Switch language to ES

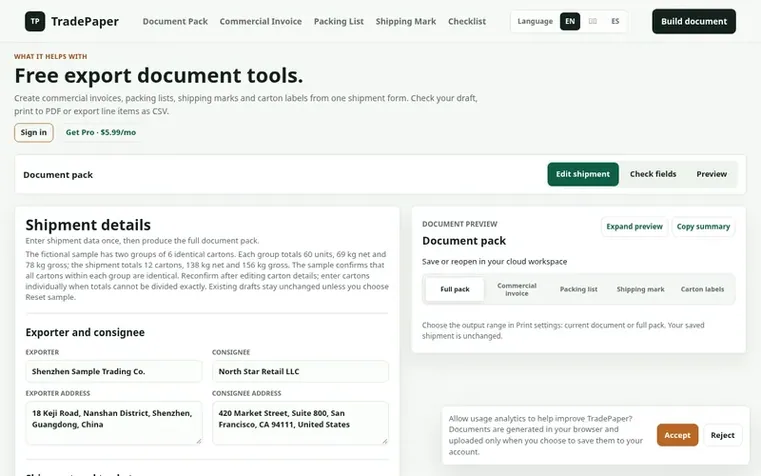click(615, 21)
